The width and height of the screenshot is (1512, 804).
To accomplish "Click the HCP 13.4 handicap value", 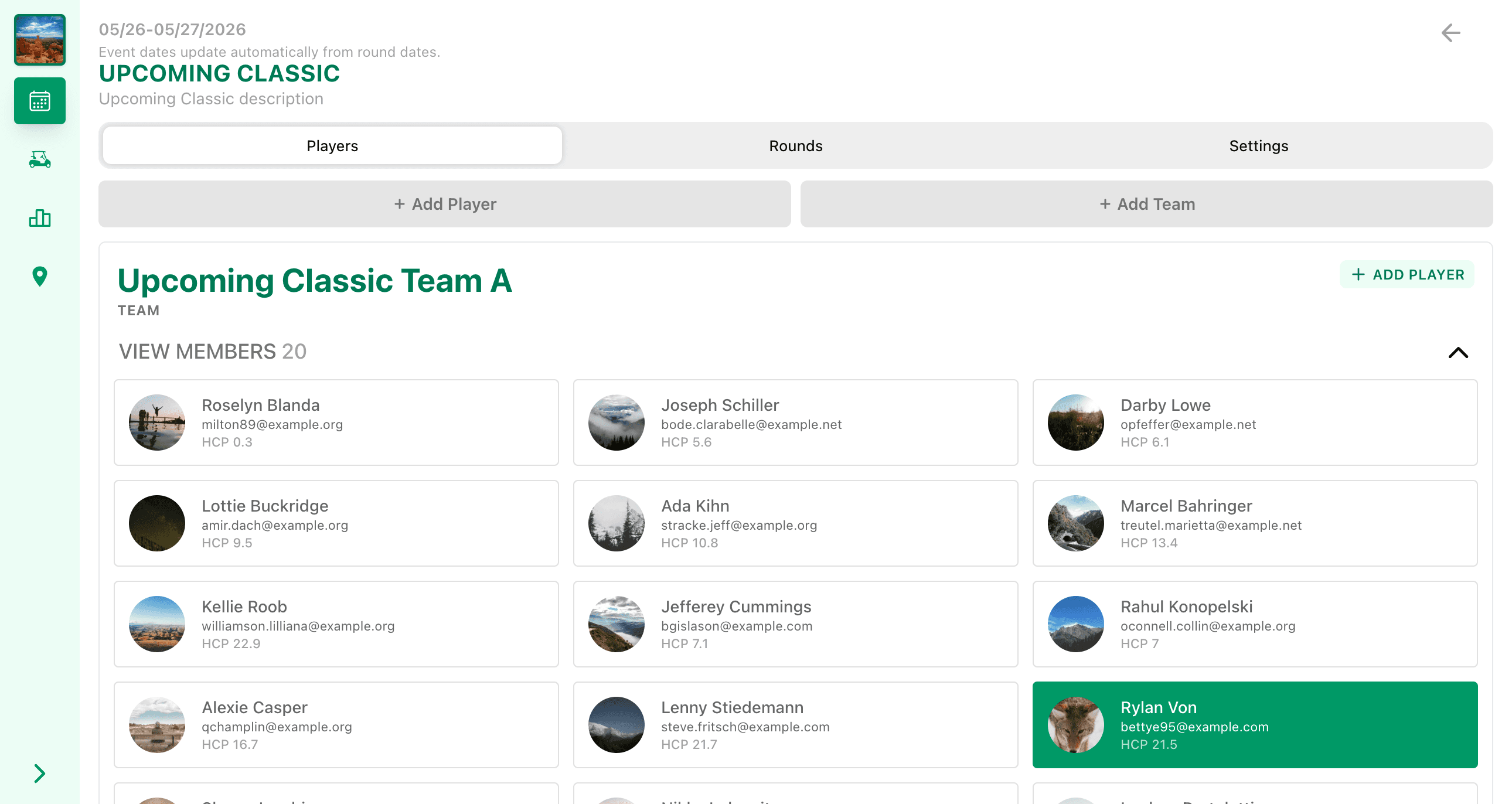I will pos(1149,543).
